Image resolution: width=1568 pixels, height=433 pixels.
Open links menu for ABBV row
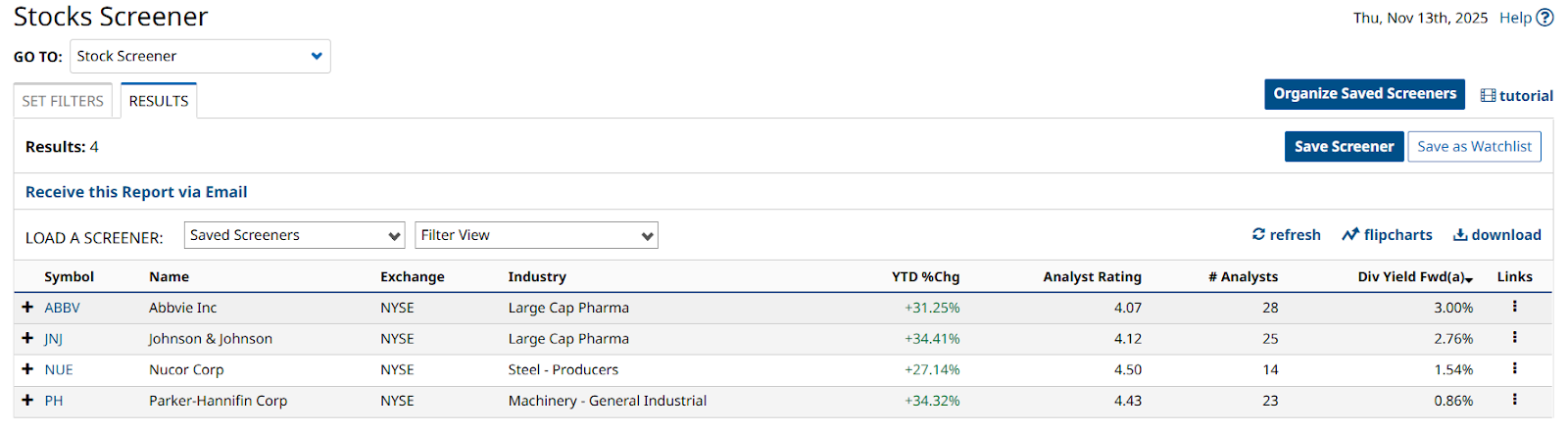point(1514,307)
